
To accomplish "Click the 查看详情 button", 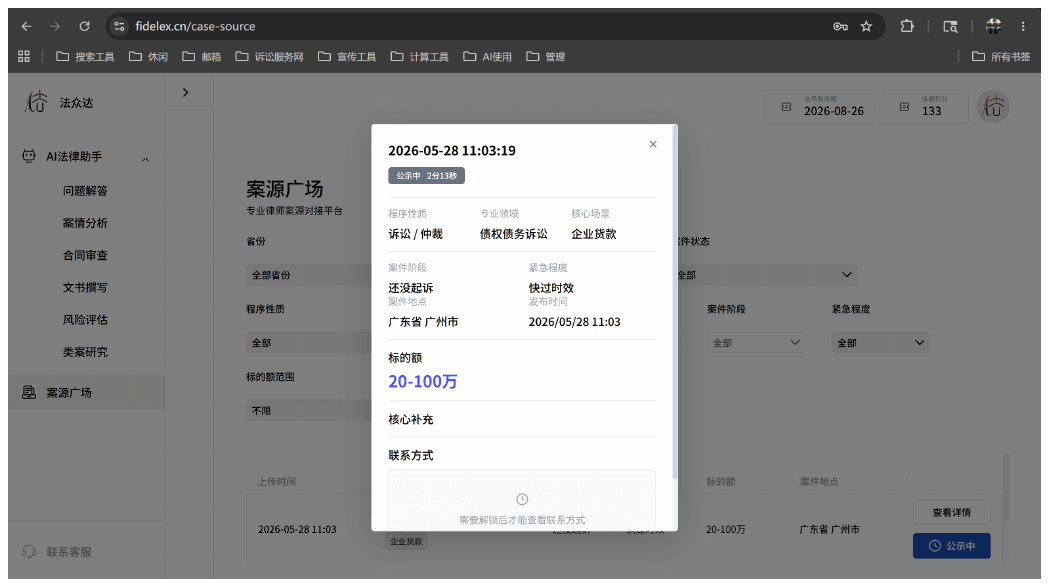I will [x=951, y=512].
